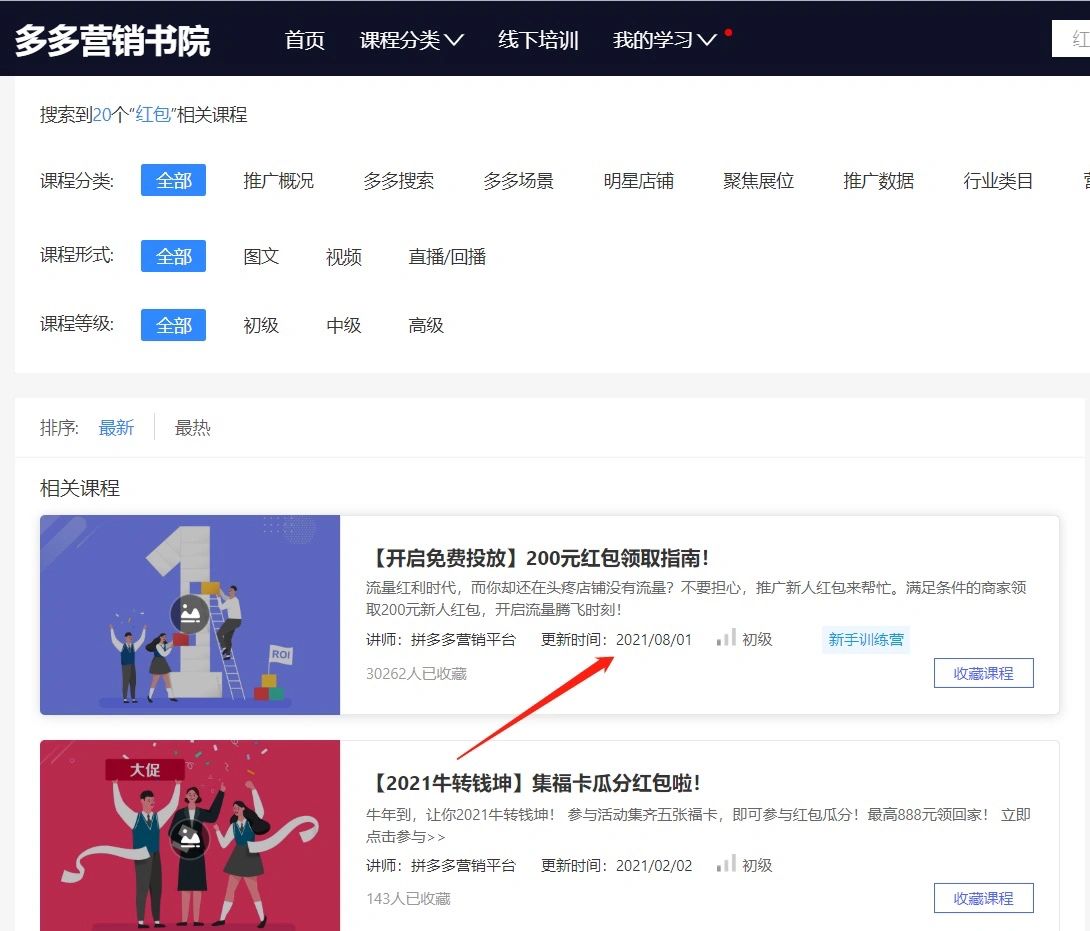The image size is (1090, 931).
Task: Click the image icon on the 集福卡 thumbnail
Action: point(190,839)
